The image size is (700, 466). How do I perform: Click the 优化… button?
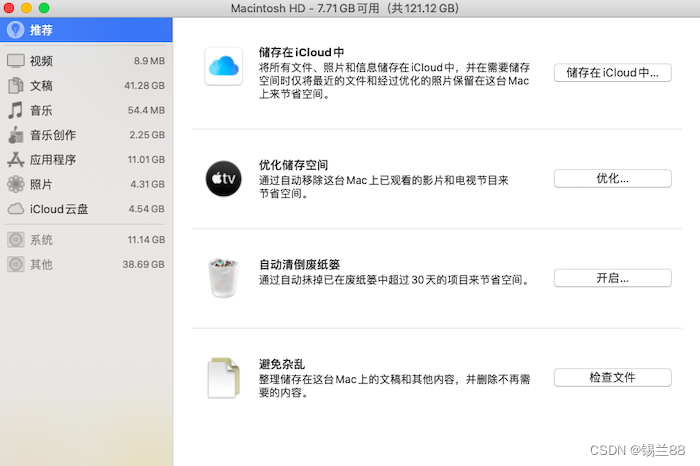pos(612,179)
